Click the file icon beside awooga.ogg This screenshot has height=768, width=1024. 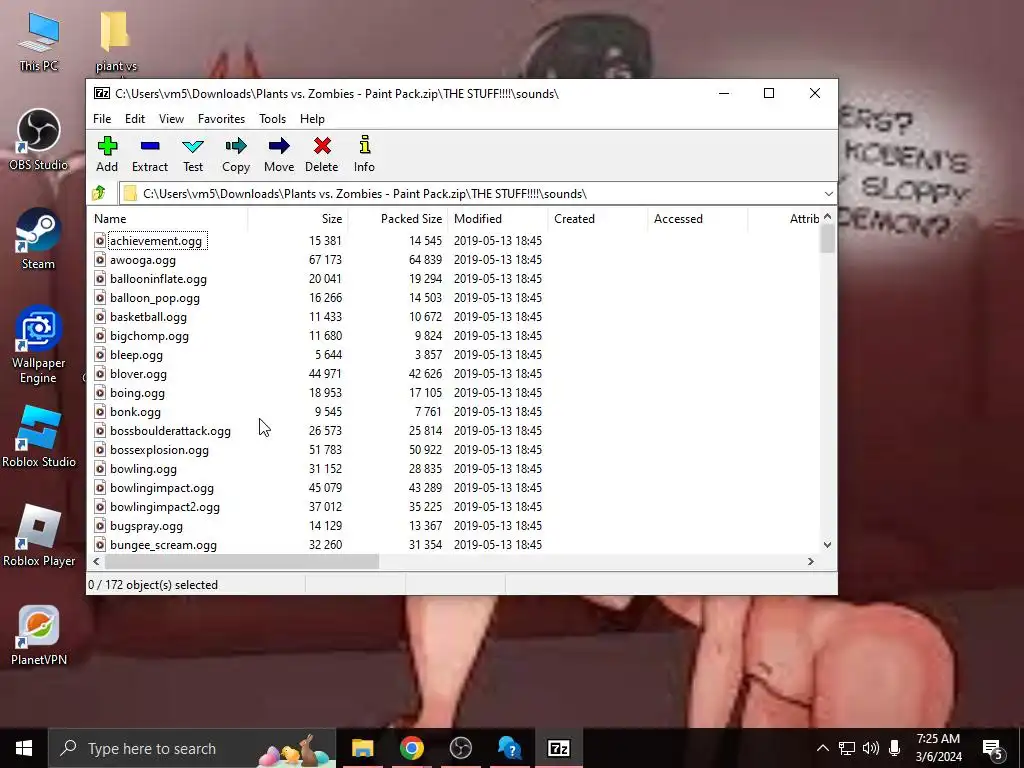pyautogui.click(x=100, y=260)
